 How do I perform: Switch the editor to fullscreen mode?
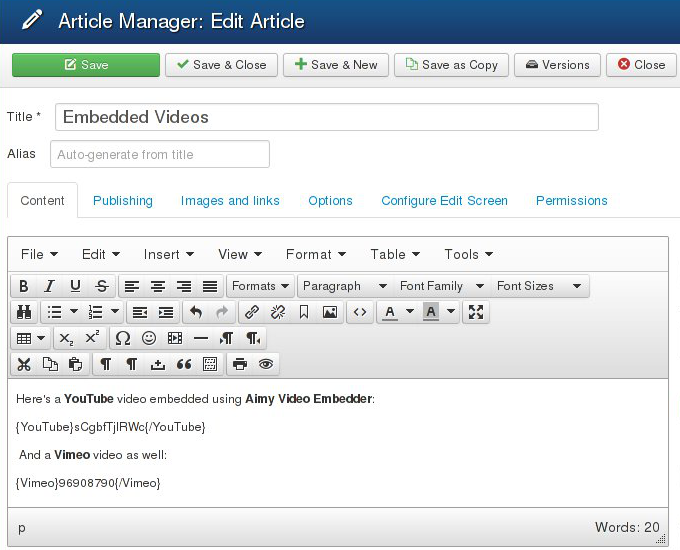click(476, 312)
